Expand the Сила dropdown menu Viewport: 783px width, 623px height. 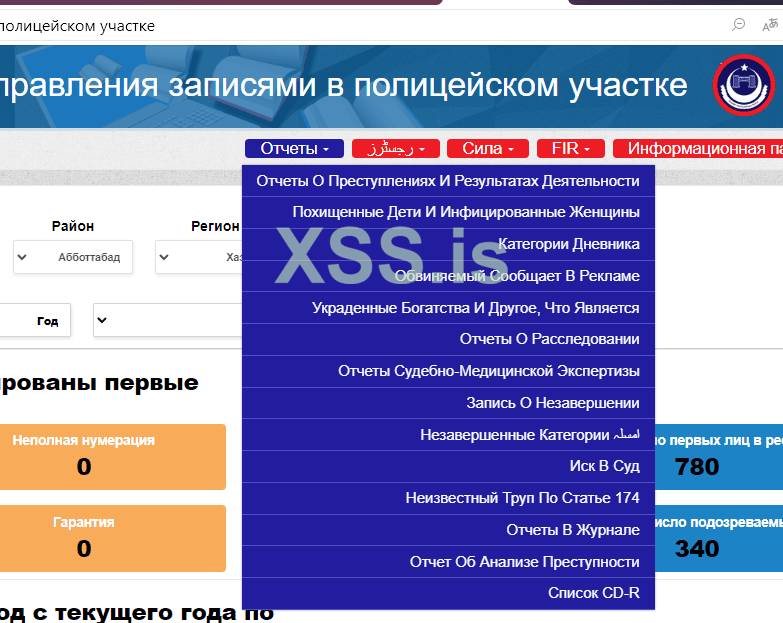pos(487,148)
